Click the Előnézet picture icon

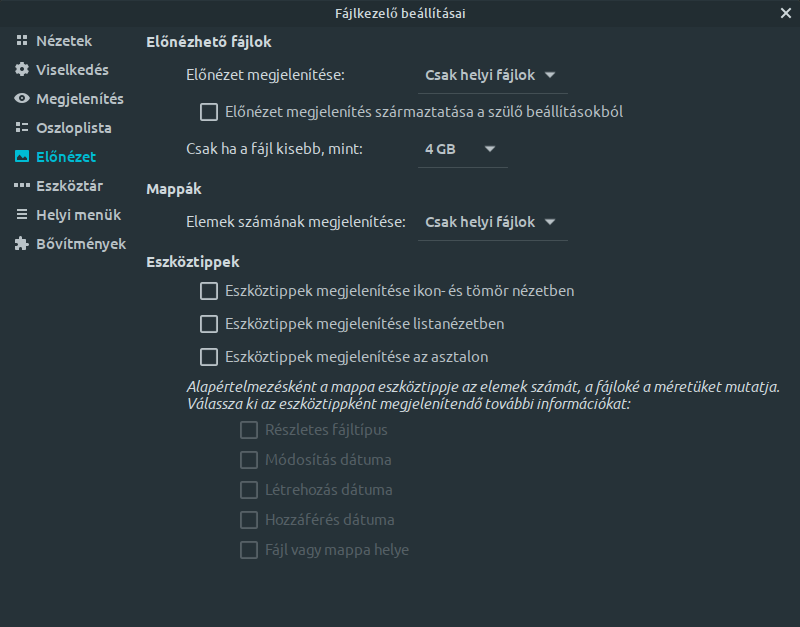pyautogui.click(x=21, y=157)
